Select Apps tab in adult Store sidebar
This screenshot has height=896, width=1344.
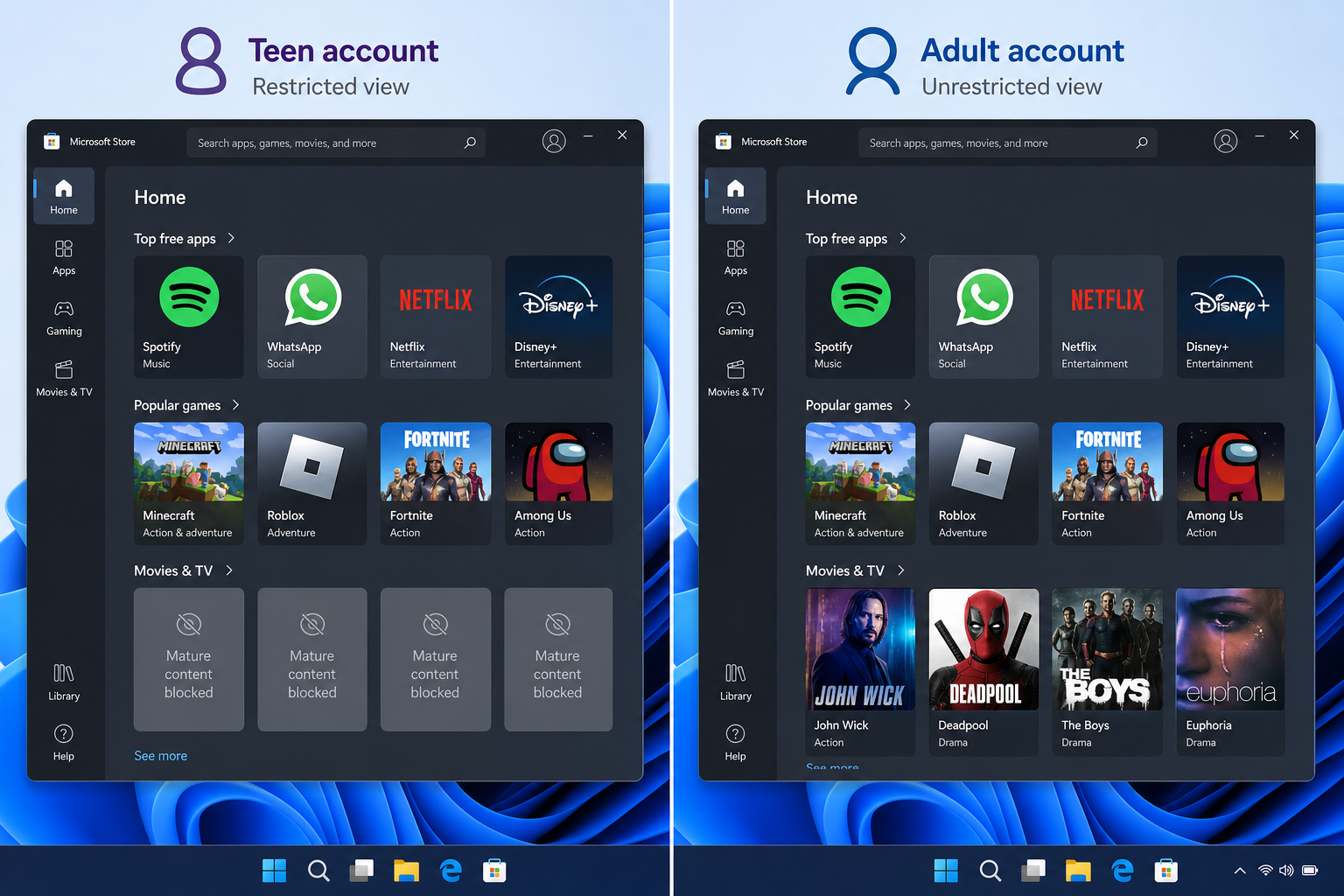click(x=736, y=257)
